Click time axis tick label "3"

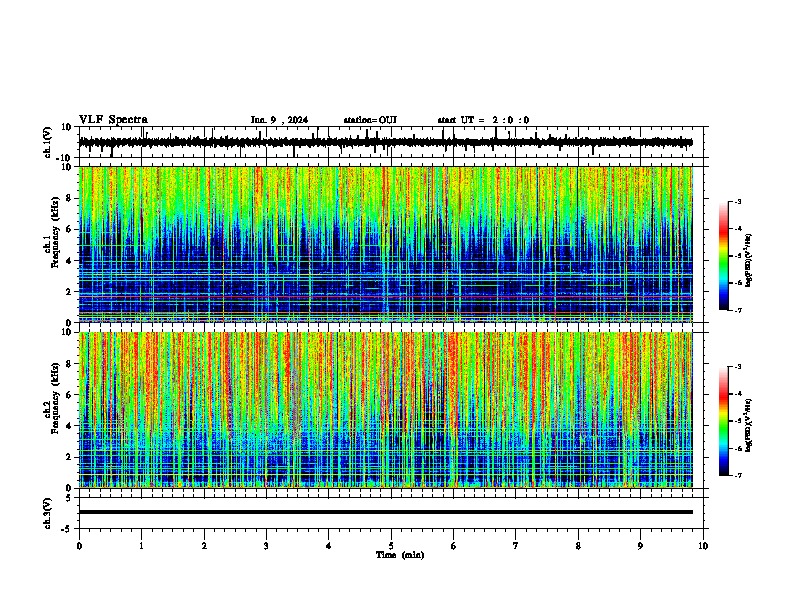point(266,546)
